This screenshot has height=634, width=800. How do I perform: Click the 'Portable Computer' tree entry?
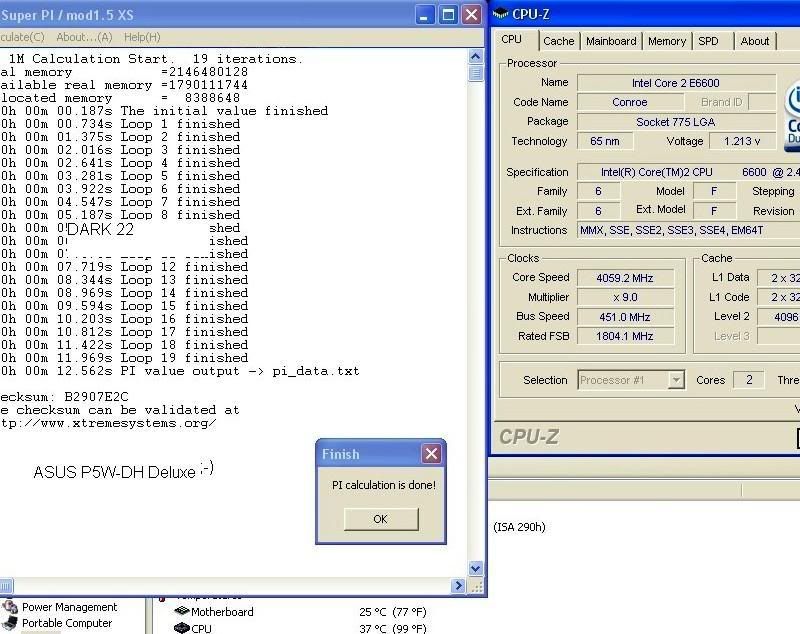pos(67,623)
